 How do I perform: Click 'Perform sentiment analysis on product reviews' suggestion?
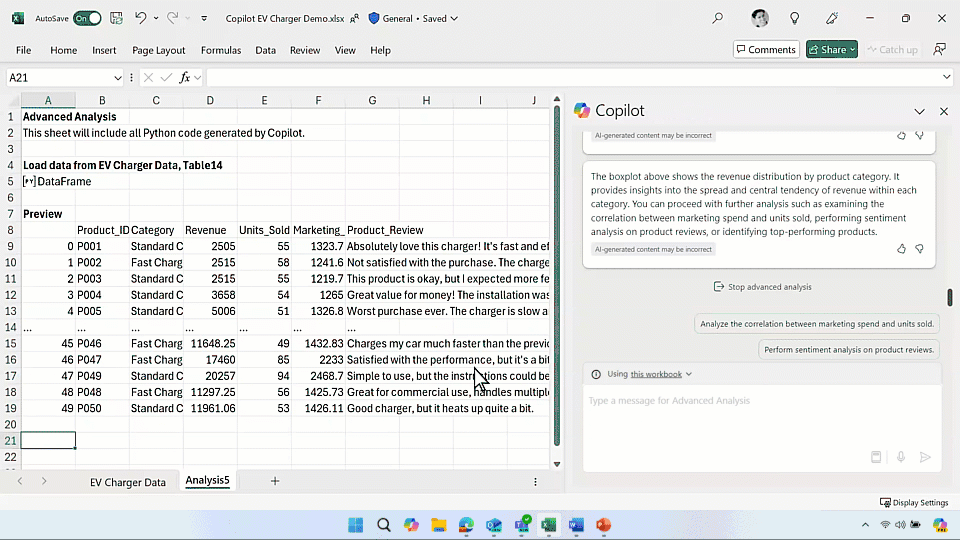tap(848, 349)
